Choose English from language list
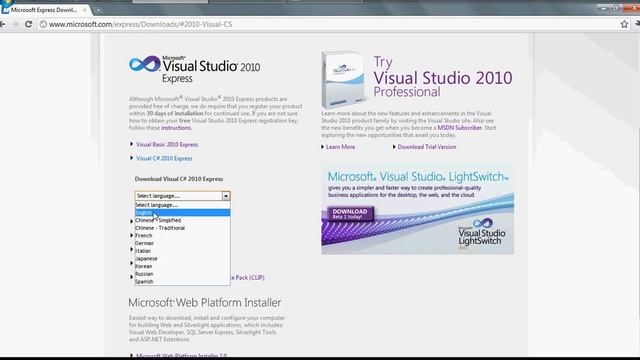640x360 pixels. [182, 213]
